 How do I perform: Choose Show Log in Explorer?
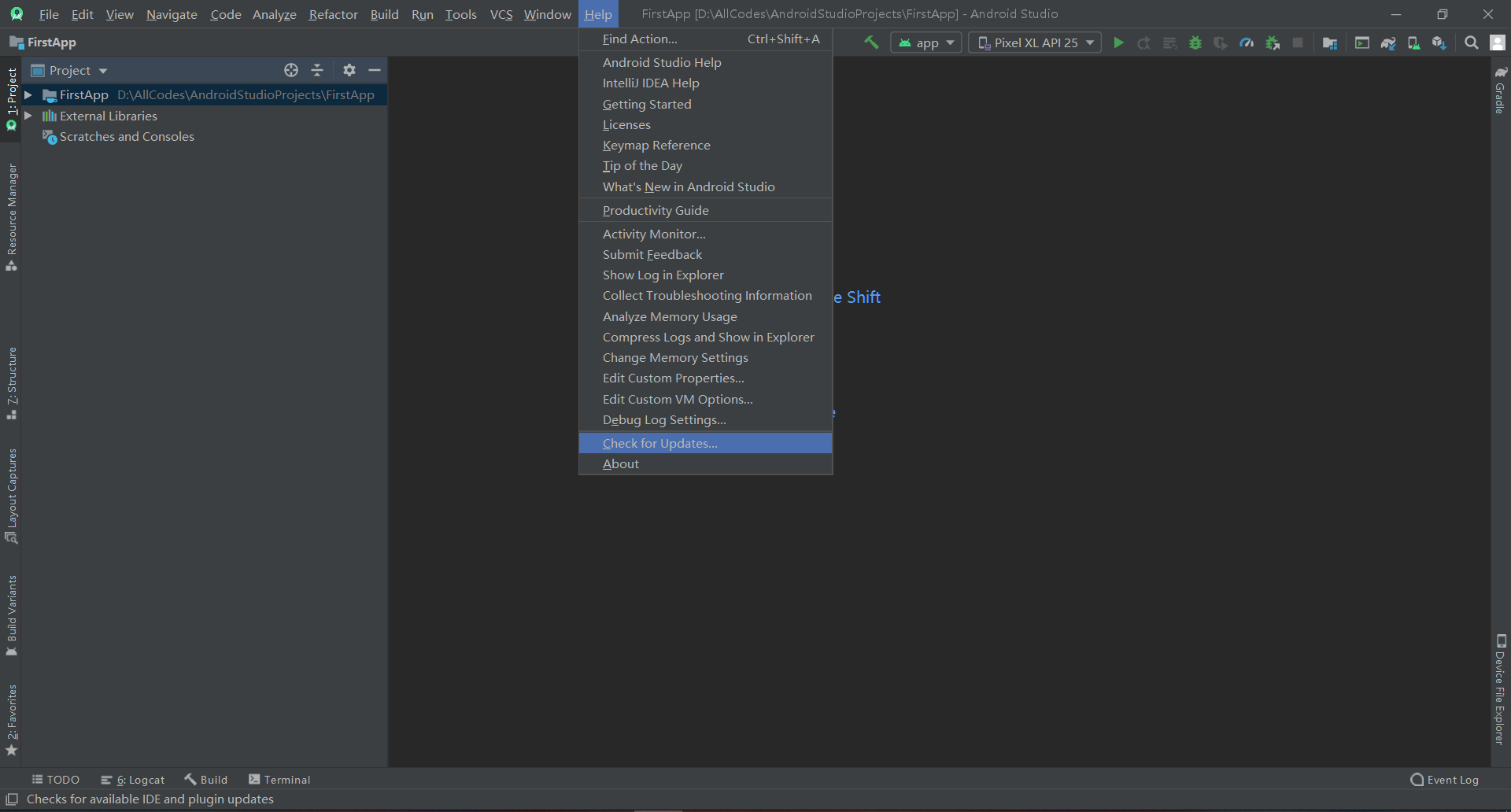[705, 275]
